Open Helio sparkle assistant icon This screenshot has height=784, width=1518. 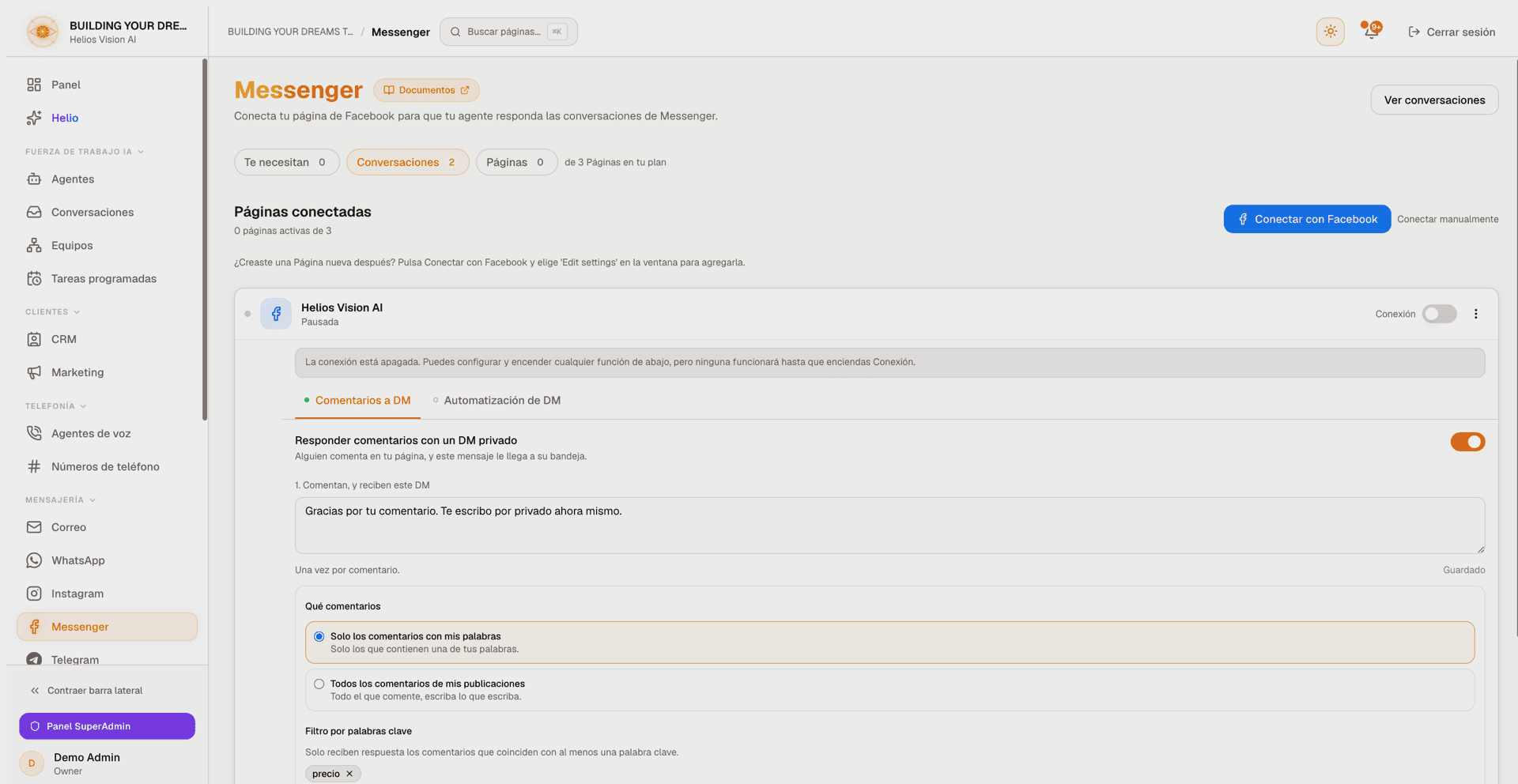[34, 118]
